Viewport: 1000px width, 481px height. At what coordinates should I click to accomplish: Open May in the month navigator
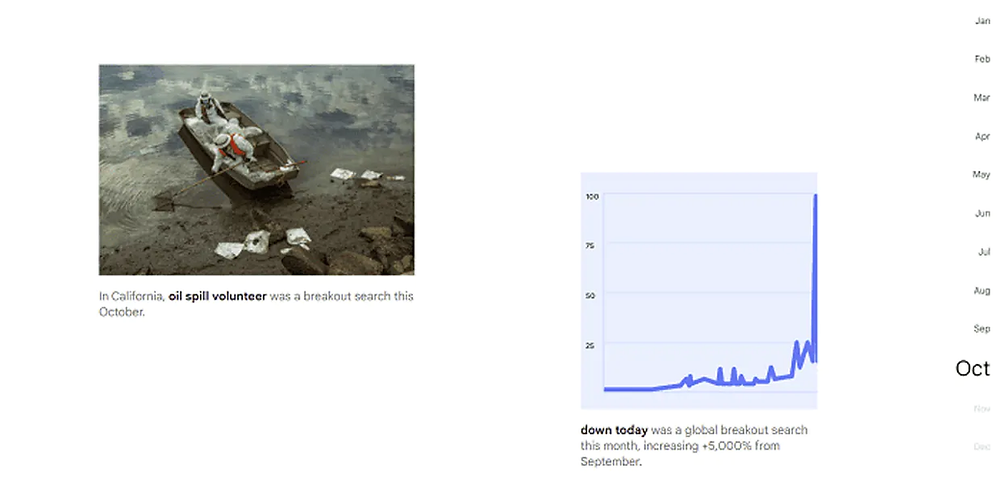(x=981, y=174)
